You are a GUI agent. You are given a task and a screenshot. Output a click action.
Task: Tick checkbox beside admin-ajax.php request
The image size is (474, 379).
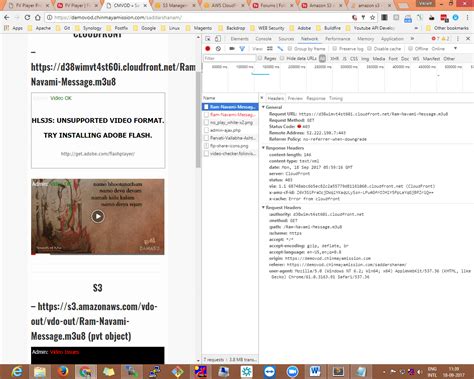tap(206, 130)
